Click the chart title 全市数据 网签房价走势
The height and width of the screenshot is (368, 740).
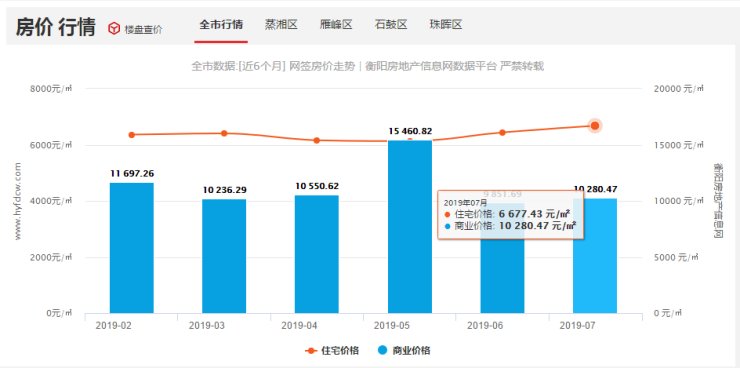[x=368, y=67]
